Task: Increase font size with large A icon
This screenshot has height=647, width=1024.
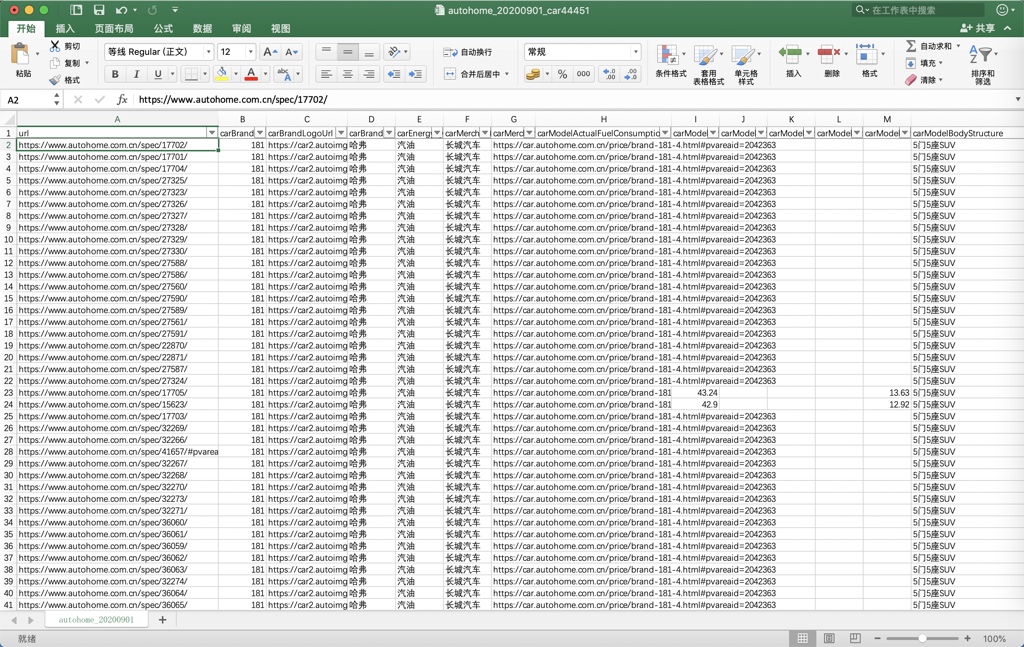Action: [x=270, y=52]
